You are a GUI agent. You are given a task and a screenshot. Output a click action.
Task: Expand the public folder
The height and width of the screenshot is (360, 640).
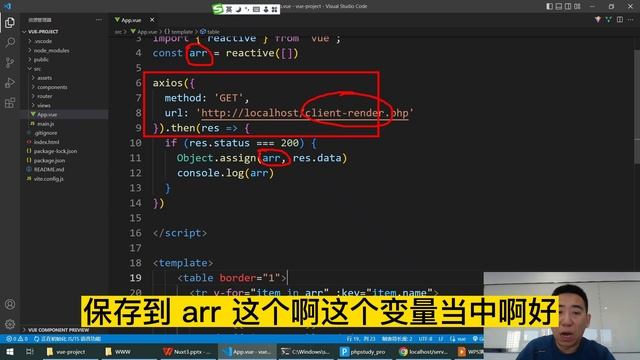pyautogui.click(x=41, y=60)
